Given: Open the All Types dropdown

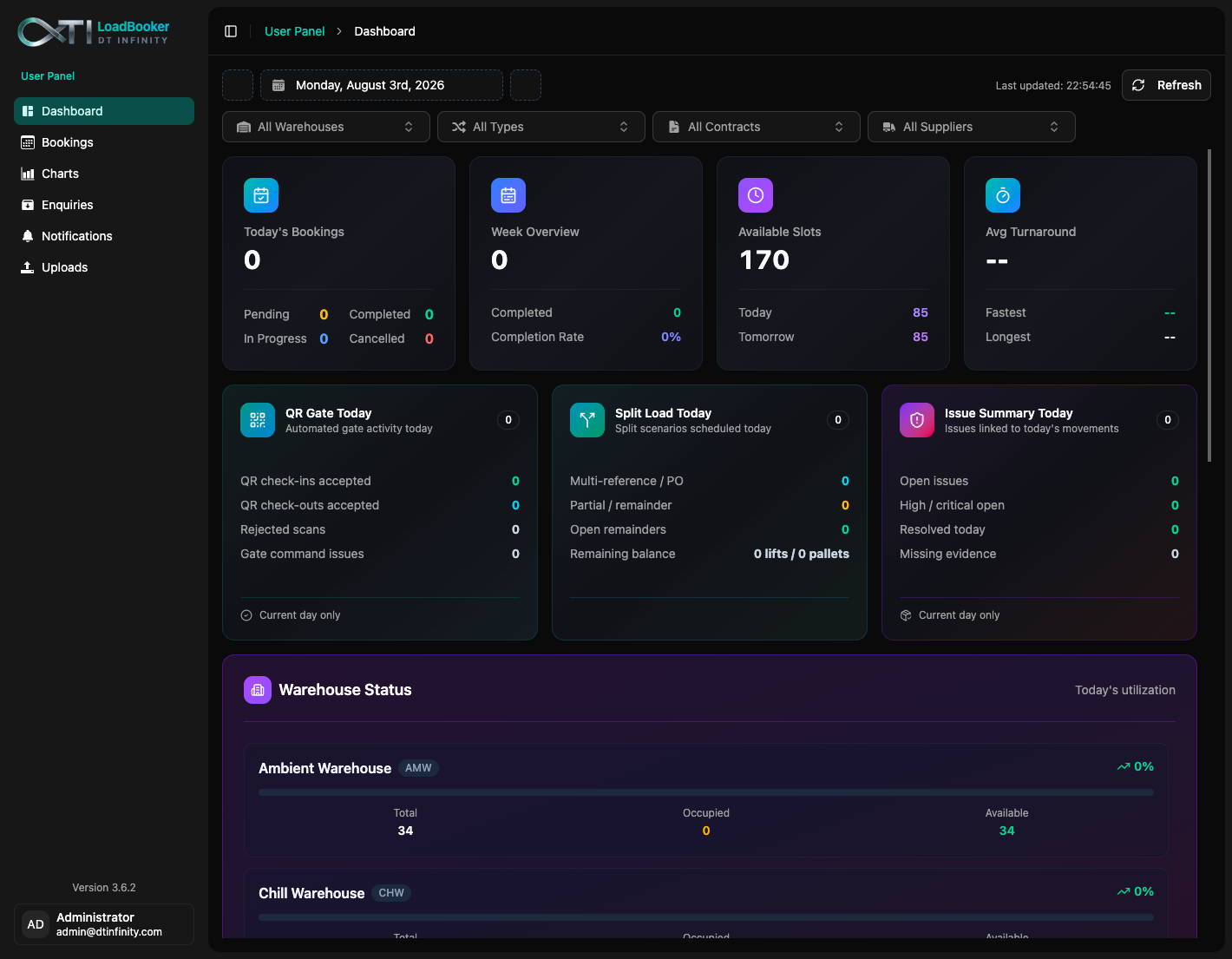Looking at the screenshot, I should tap(541, 127).
